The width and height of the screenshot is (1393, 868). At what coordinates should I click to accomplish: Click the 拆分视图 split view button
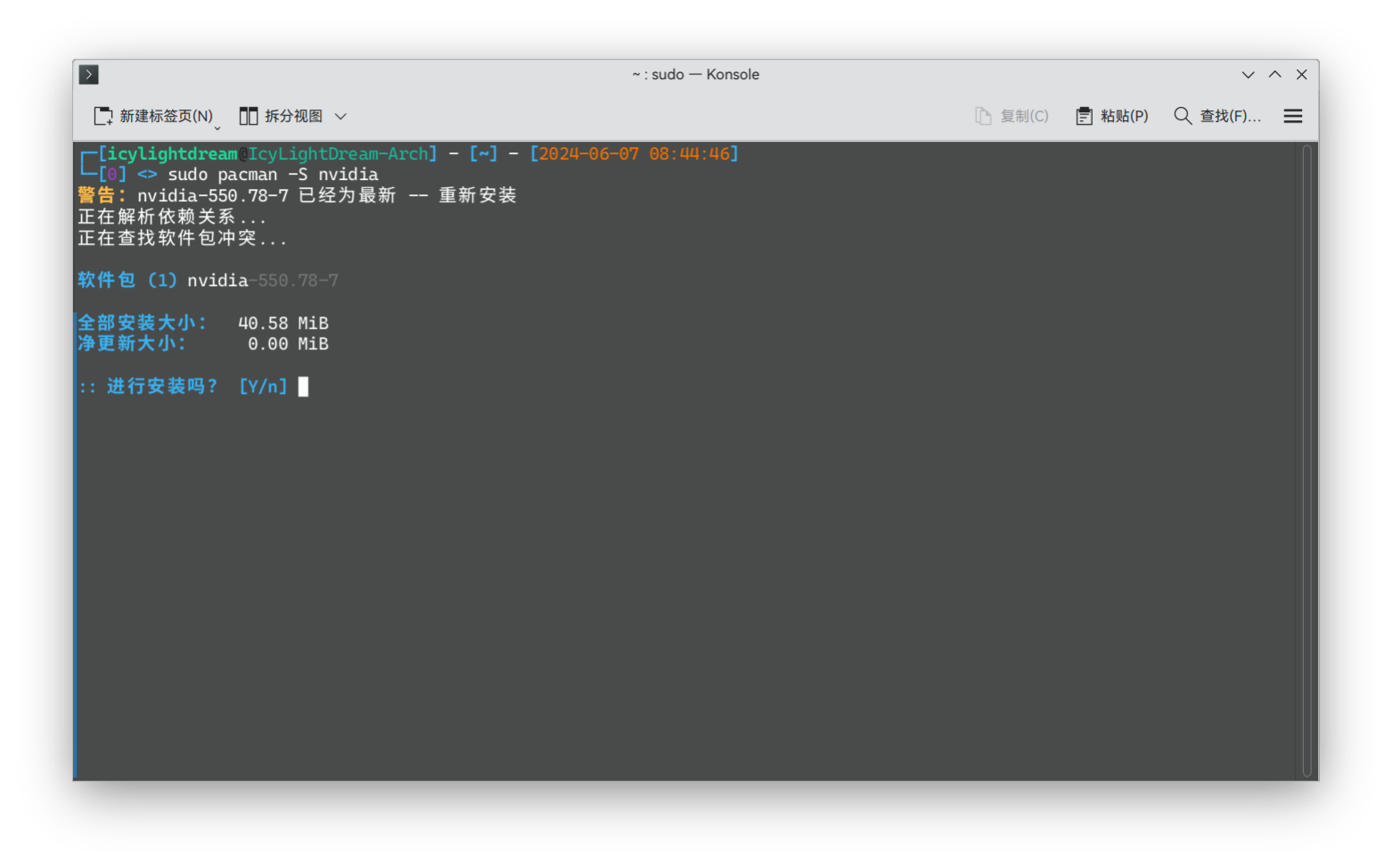[281, 116]
